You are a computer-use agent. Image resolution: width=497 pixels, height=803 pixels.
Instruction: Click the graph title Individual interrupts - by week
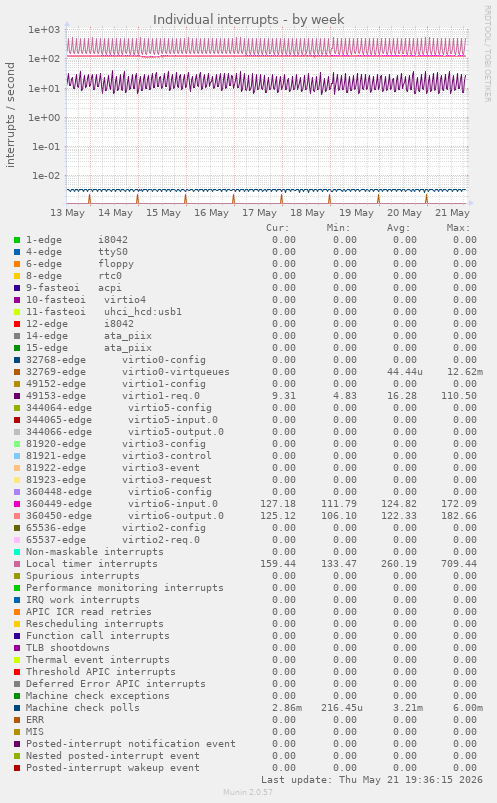[248, 20]
